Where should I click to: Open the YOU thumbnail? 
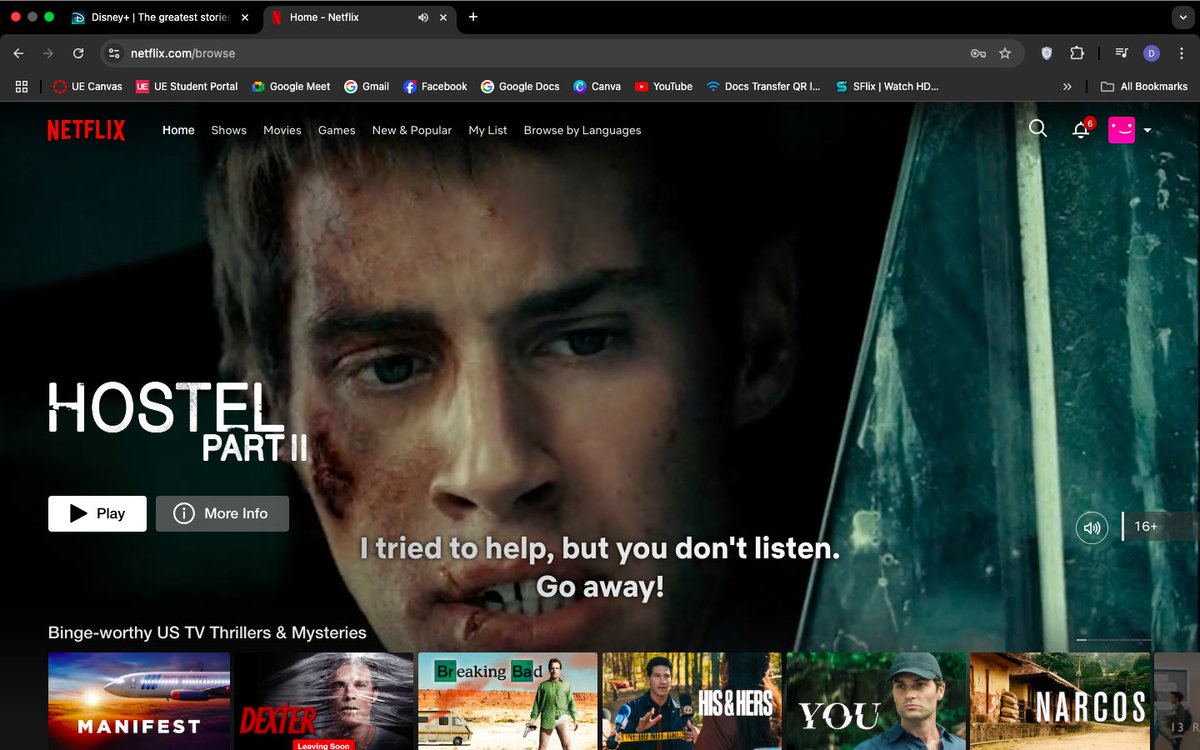point(877,701)
